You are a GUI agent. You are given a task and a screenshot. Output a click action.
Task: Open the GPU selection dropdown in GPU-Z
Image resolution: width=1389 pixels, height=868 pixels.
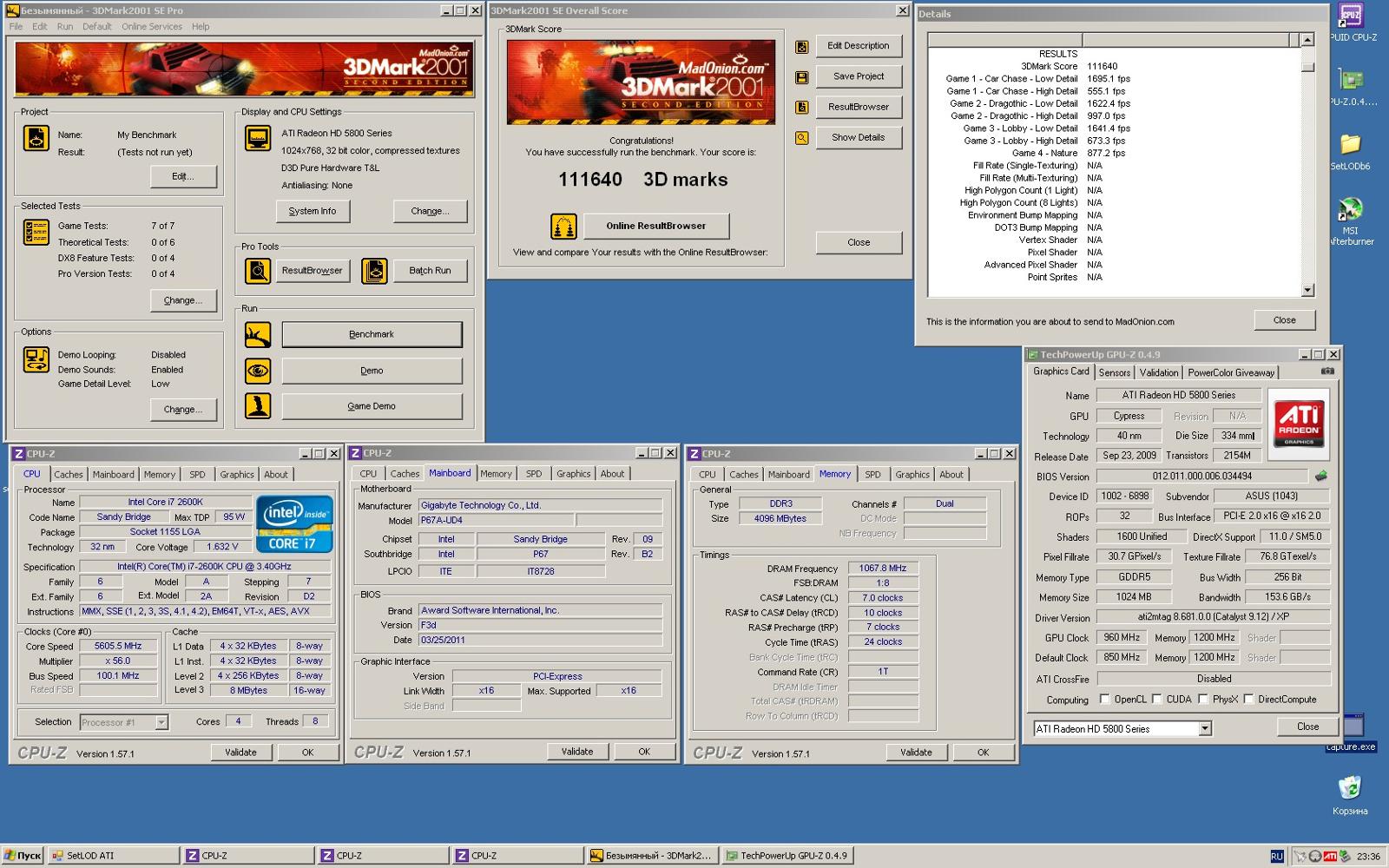pos(1205,729)
